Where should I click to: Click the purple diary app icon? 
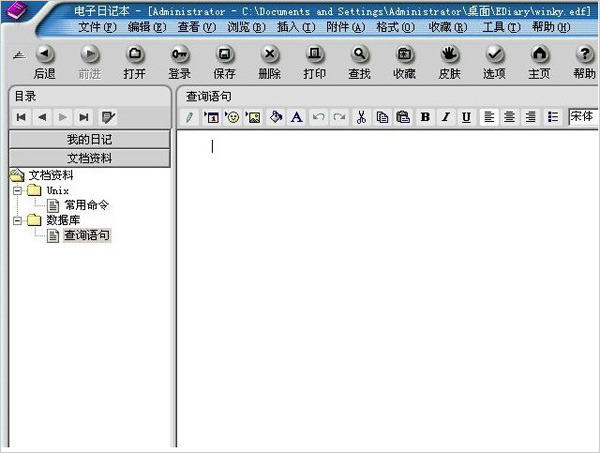pyautogui.click(x=16, y=10)
